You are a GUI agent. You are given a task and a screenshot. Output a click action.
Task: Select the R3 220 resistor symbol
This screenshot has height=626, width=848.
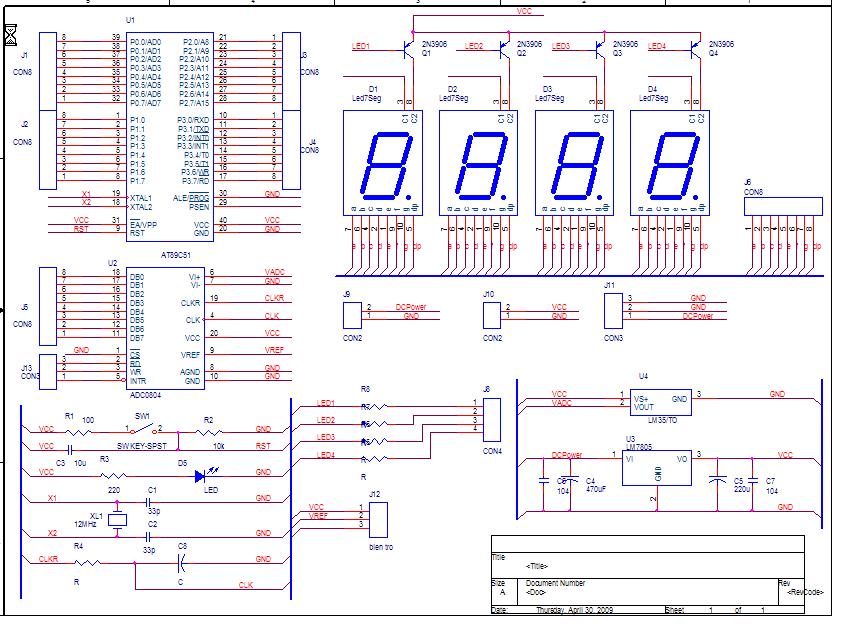[x=114, y=476]
